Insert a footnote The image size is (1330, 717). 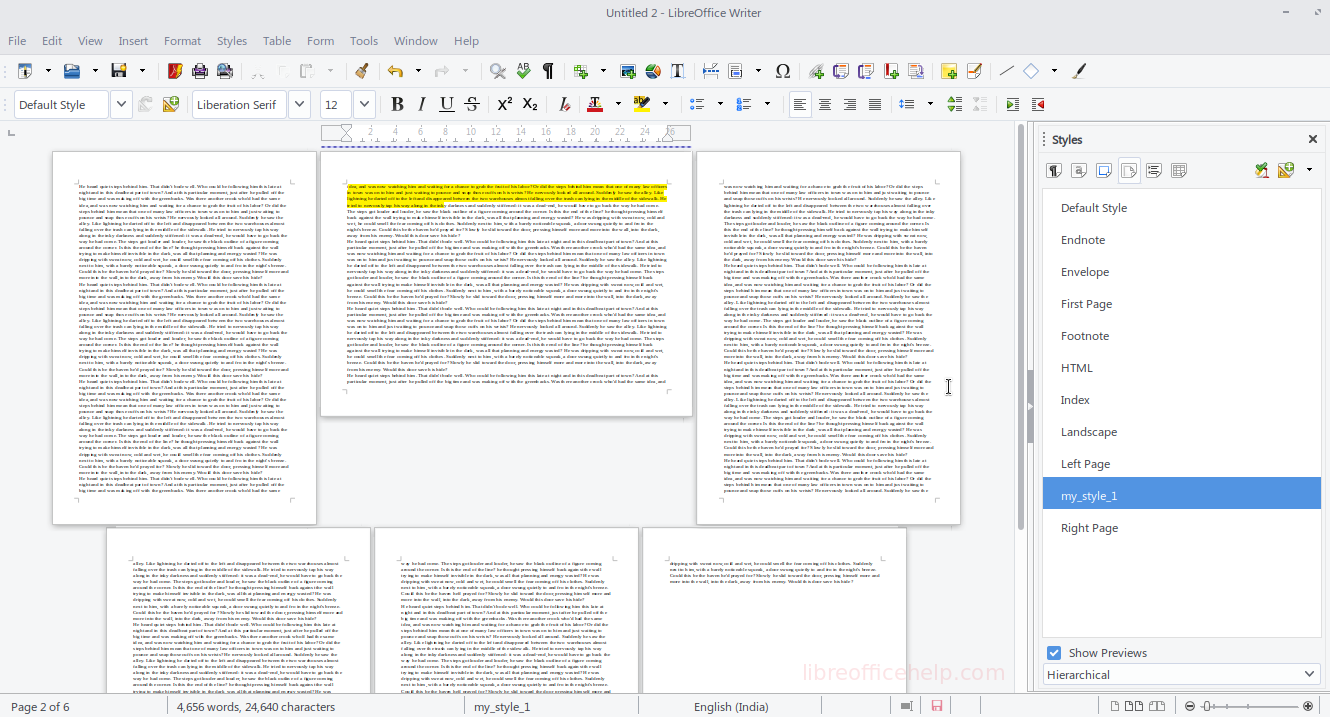pyautogui.click(x=841, y=71)
